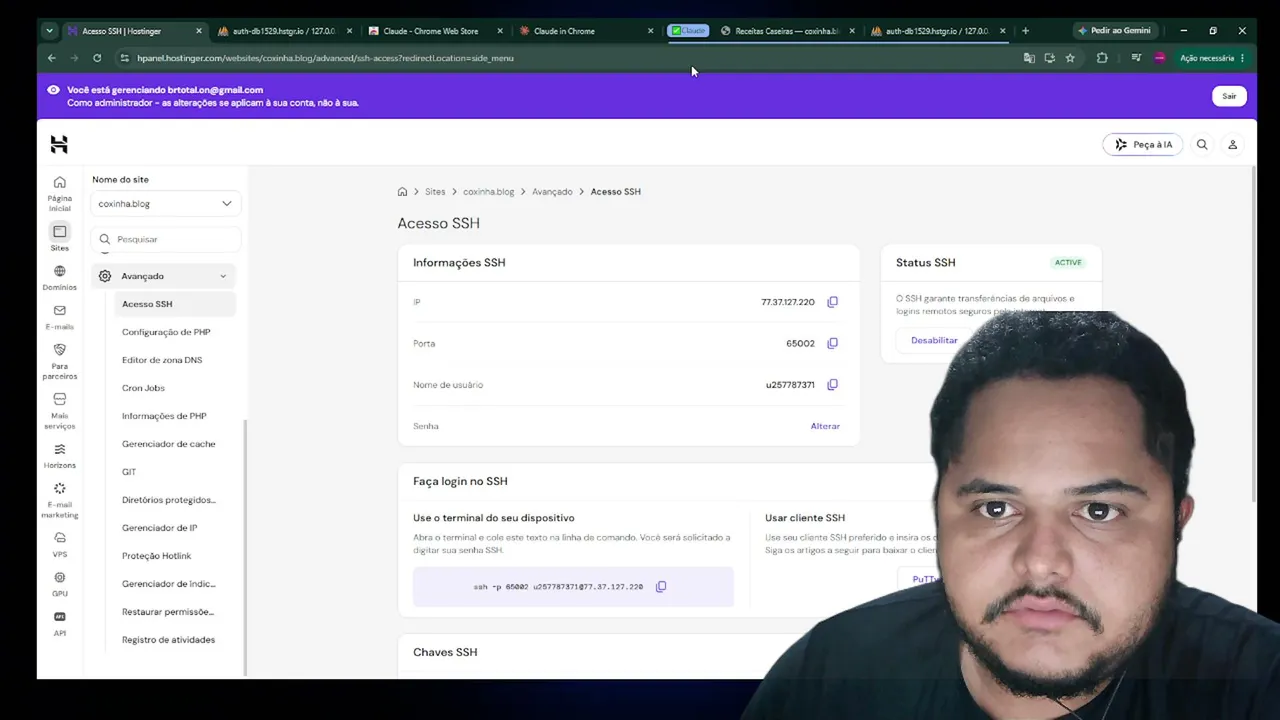
Task: Open Gerenciador de IP
Action: [x=159, y=528]
